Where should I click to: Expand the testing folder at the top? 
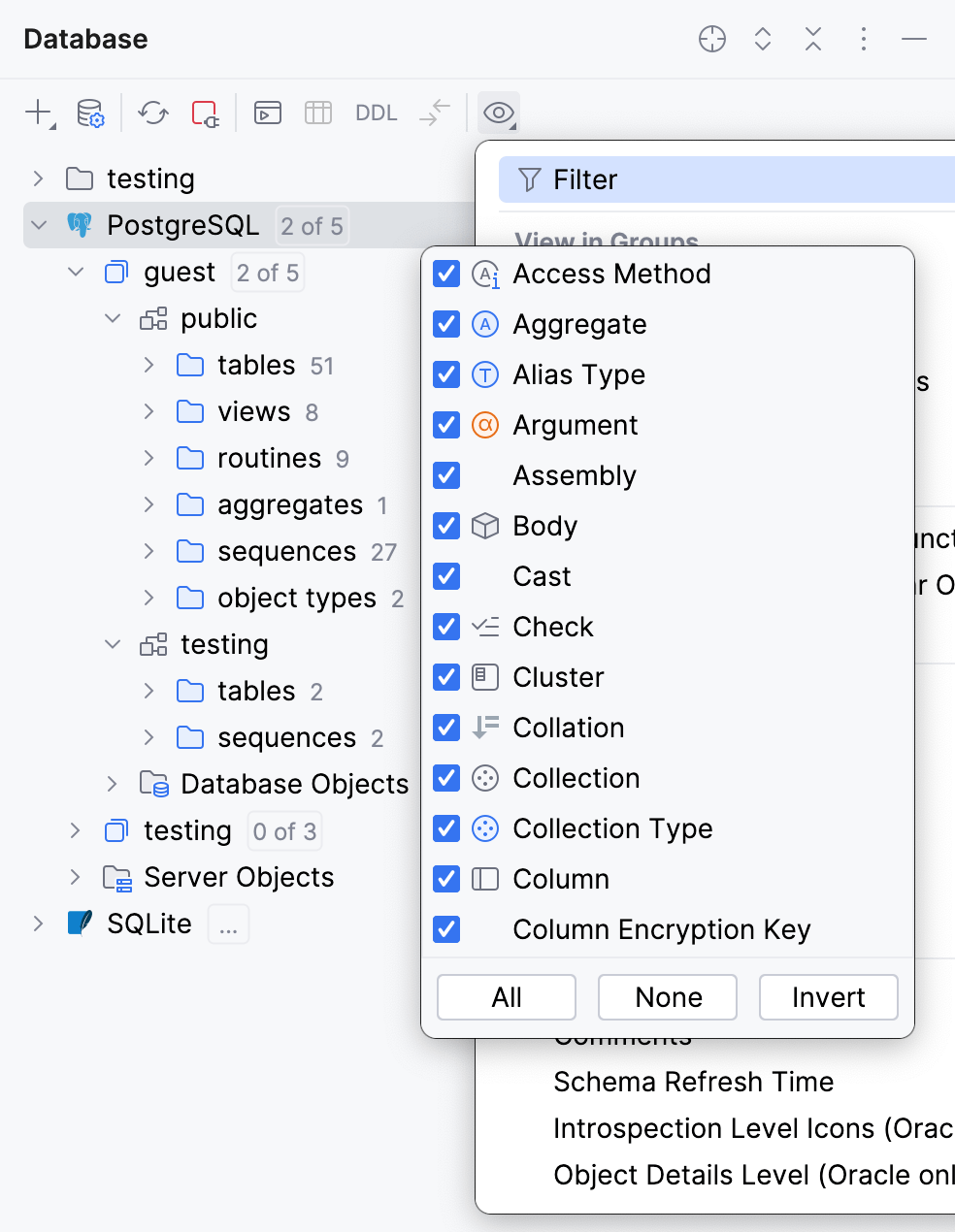coord(37,178)
